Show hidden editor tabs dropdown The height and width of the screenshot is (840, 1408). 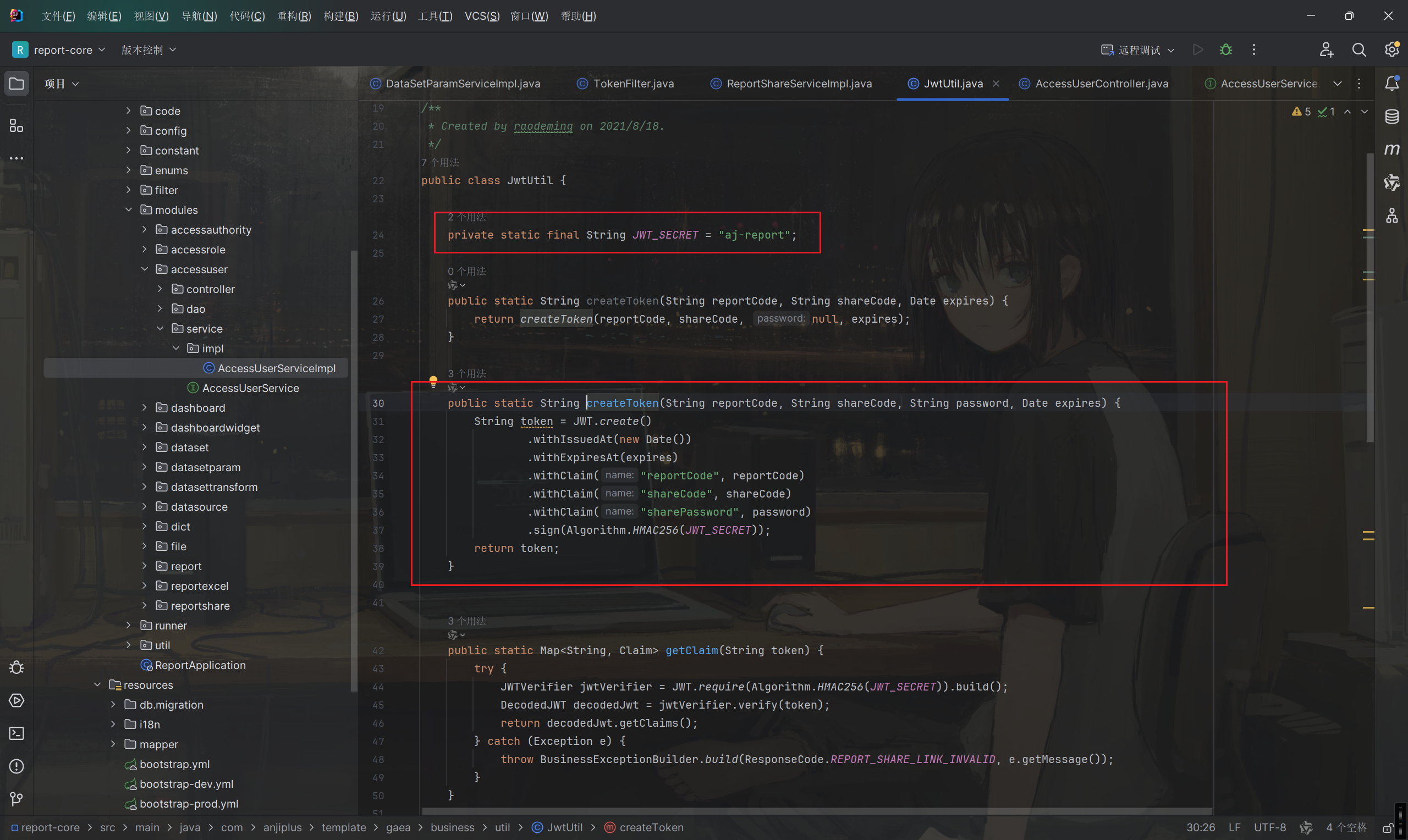coord(1337,84)
